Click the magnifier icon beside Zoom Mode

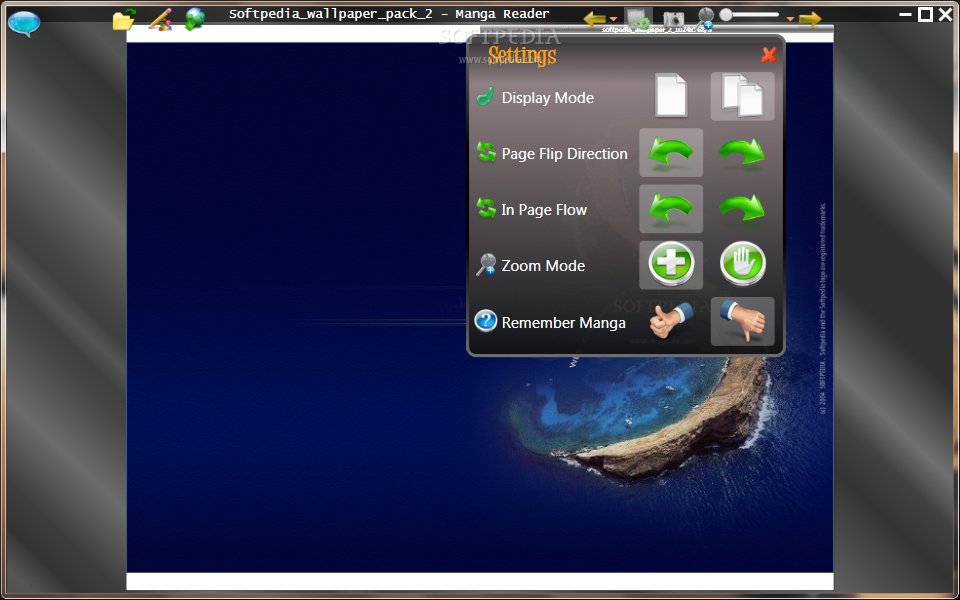[486, 264]
